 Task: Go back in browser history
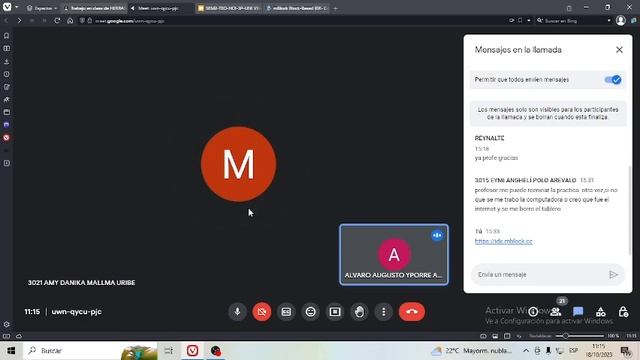(6, 20)
